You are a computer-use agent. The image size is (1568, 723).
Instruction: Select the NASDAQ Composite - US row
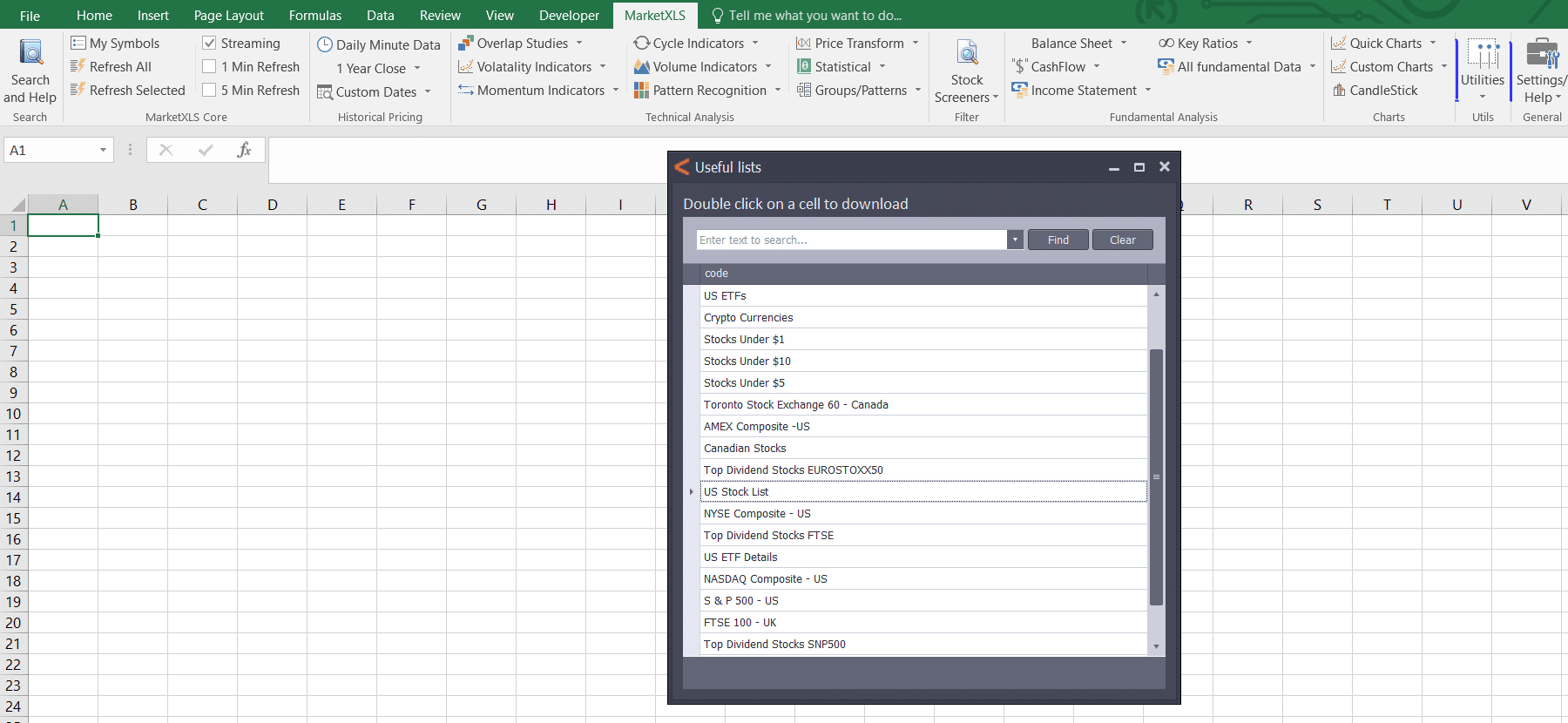pos(923,578)
